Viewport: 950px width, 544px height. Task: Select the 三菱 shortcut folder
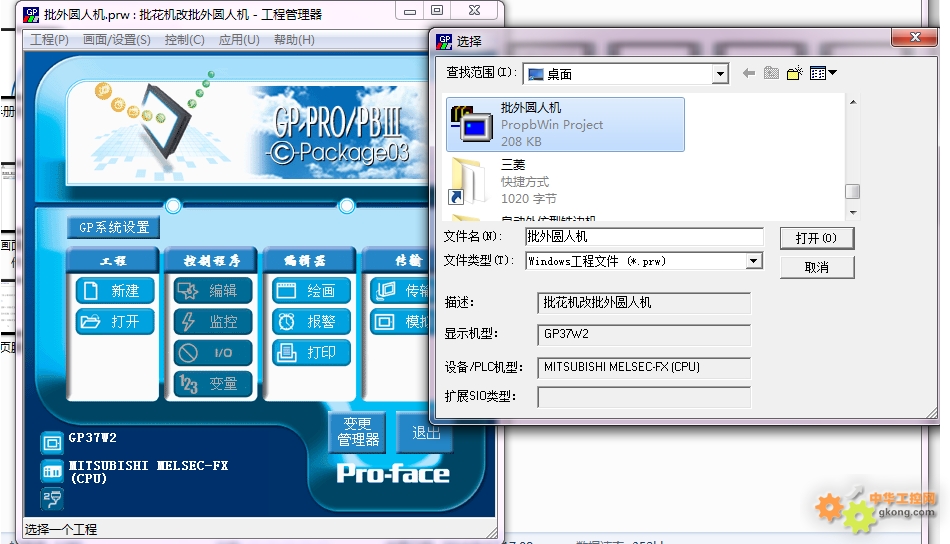pyautogui.click(x=565, y=181)
